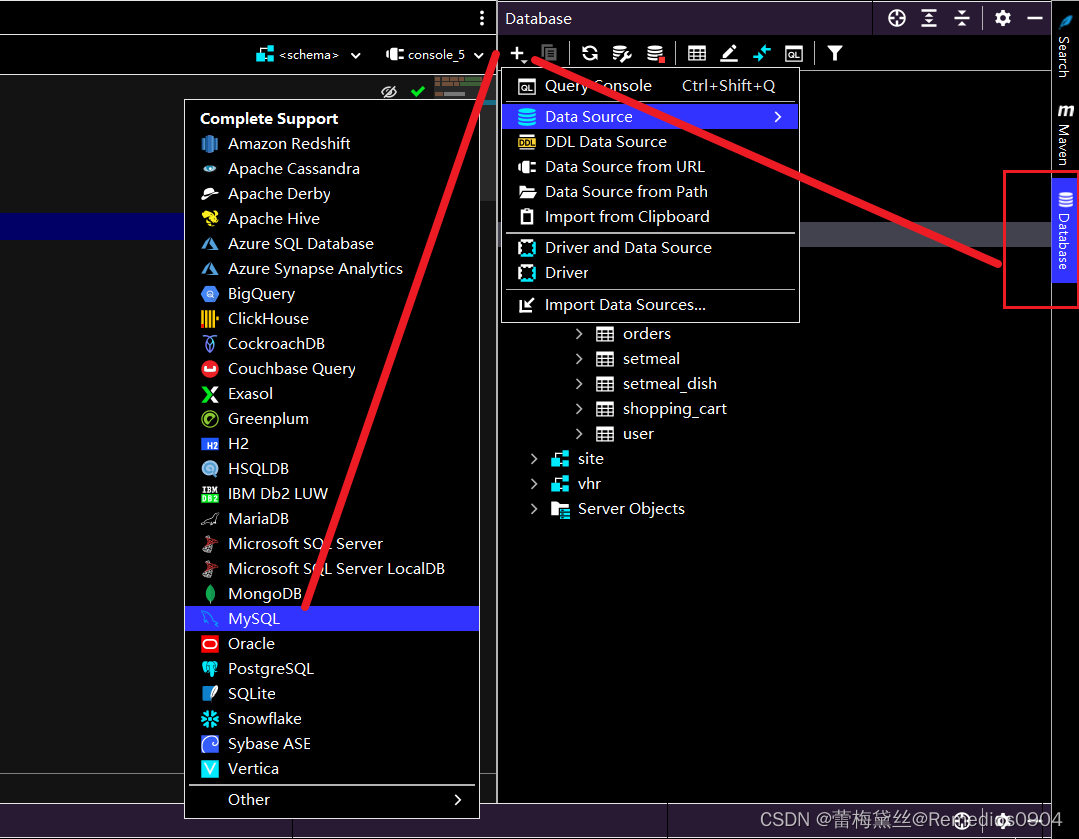Select the Server Objects folder
The image size is (1079, 839).
(631, 509)
